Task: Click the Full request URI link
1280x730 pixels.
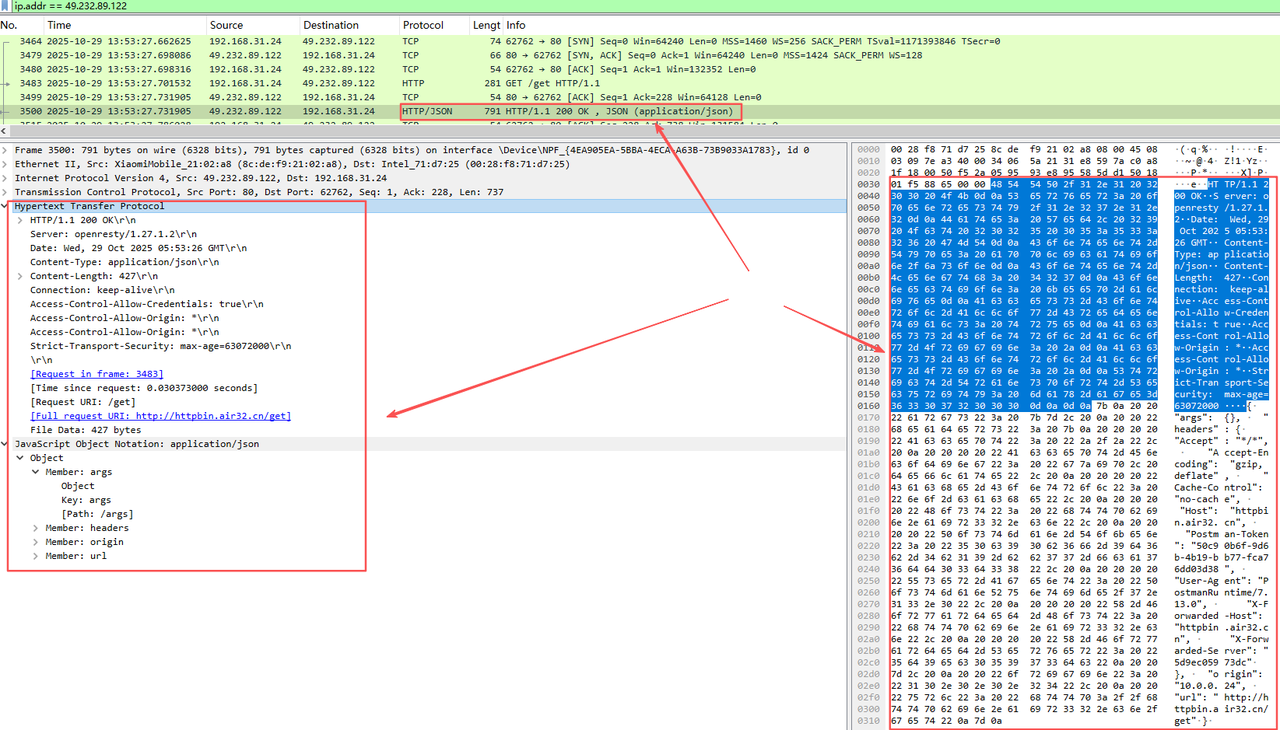Action: click(161, 416)
